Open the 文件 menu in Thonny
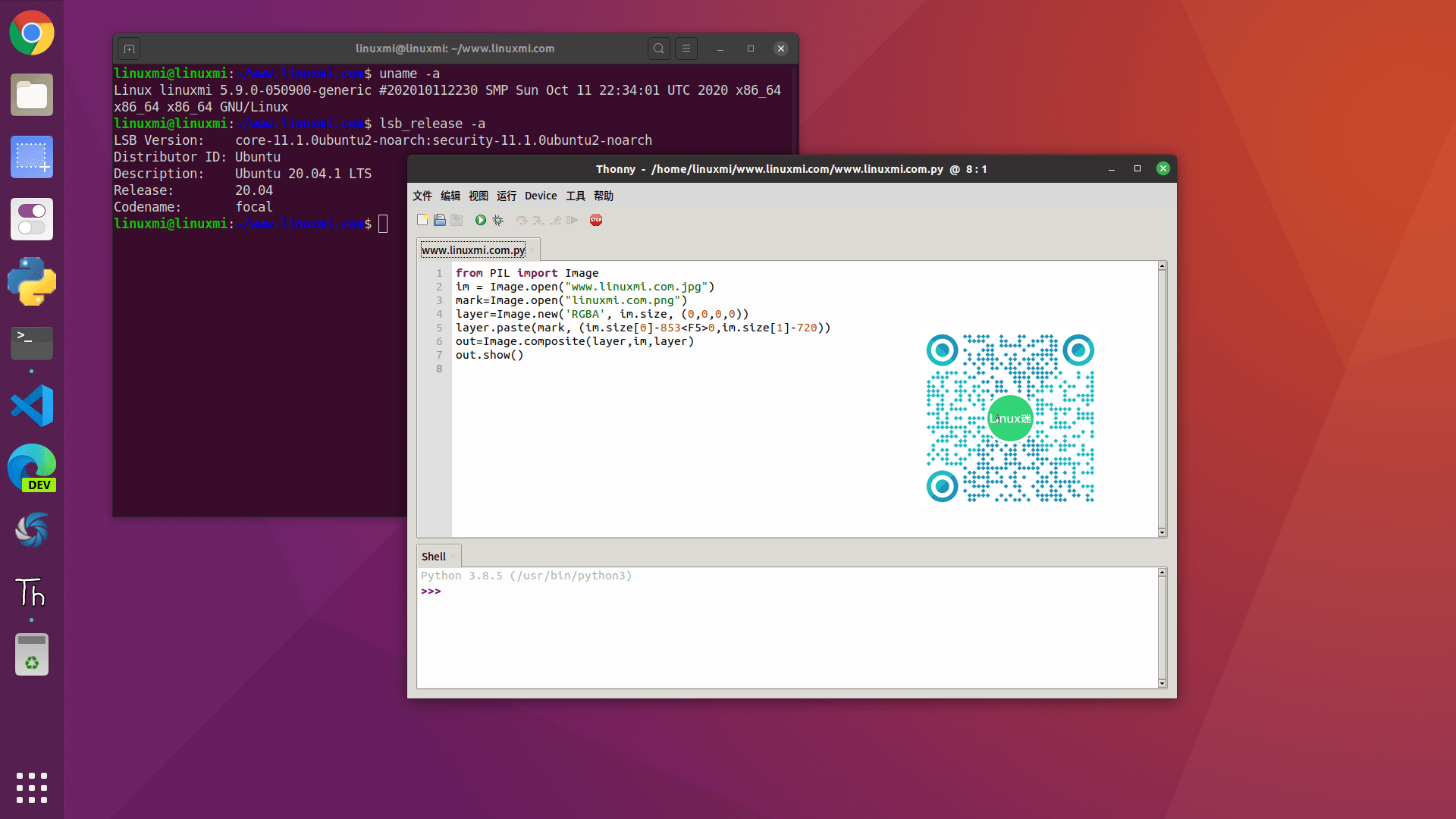1456x819 pixels. tap(422, 196)
